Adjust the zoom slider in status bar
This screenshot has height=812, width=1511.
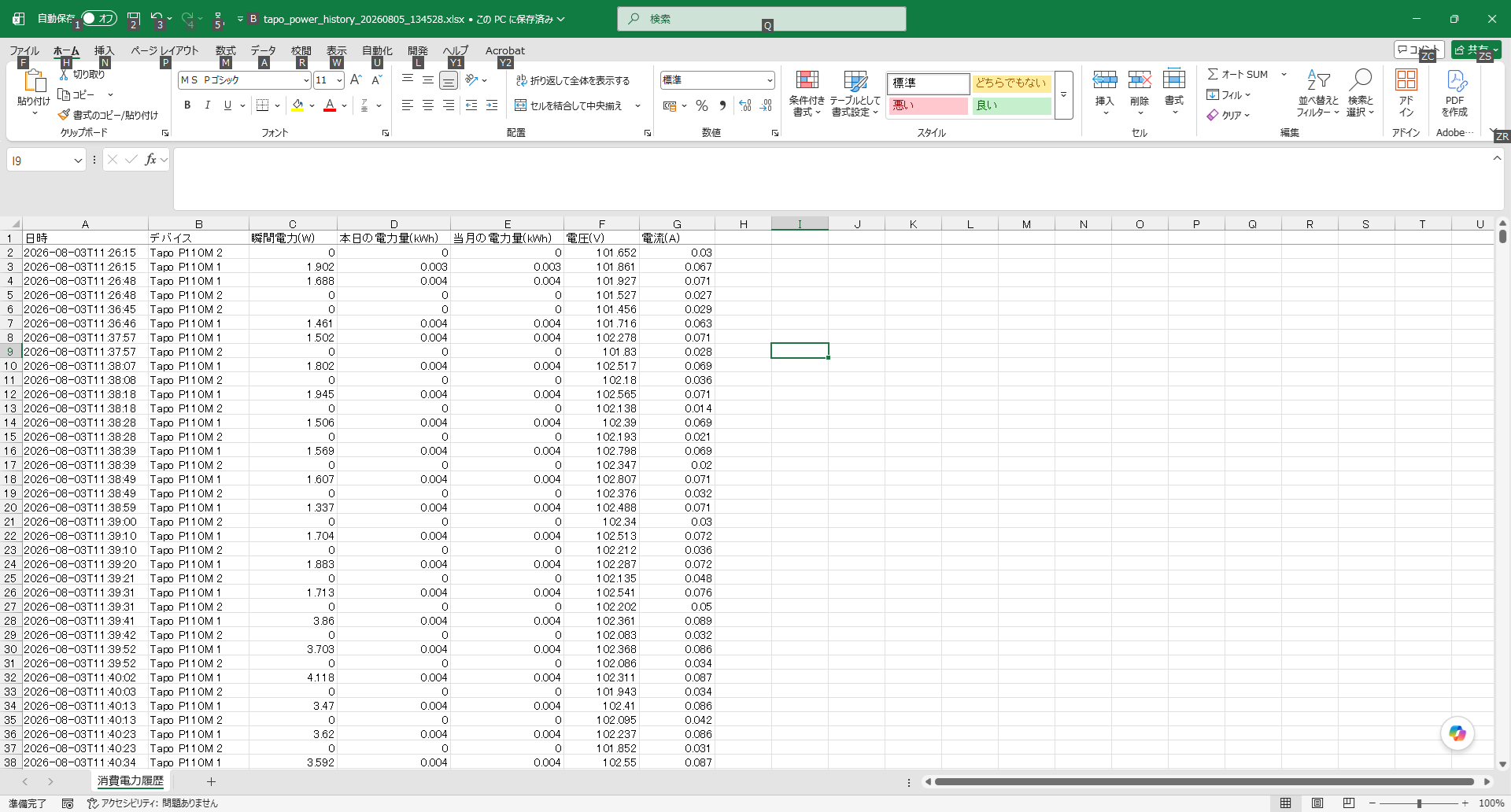tap(1418, 803)
